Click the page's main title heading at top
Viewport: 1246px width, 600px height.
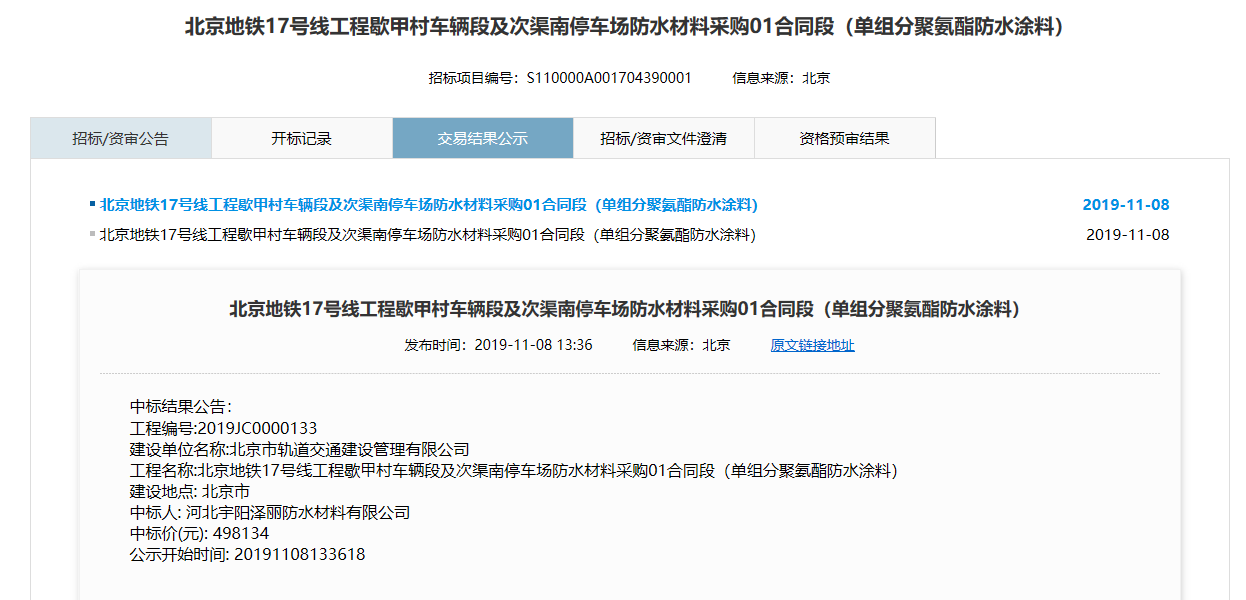pyautogui.click(x=623, y=27)
